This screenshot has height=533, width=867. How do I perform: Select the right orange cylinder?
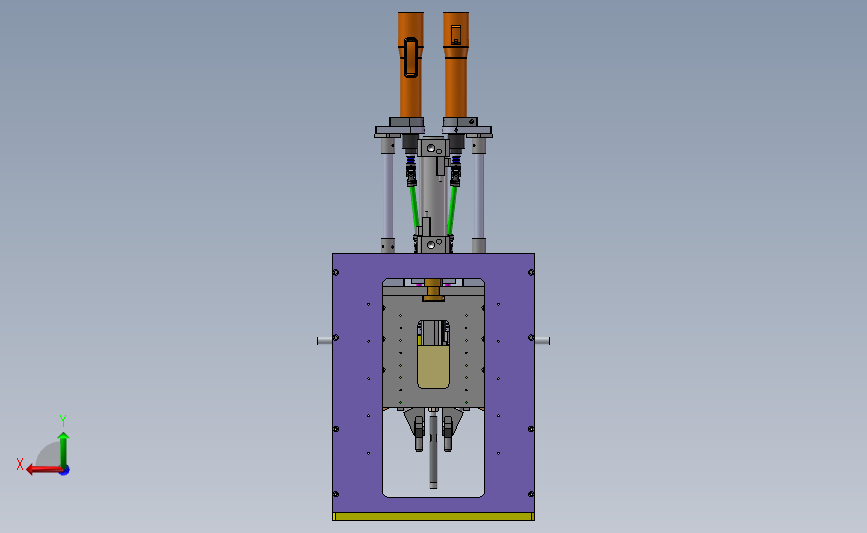pos(456,65)
